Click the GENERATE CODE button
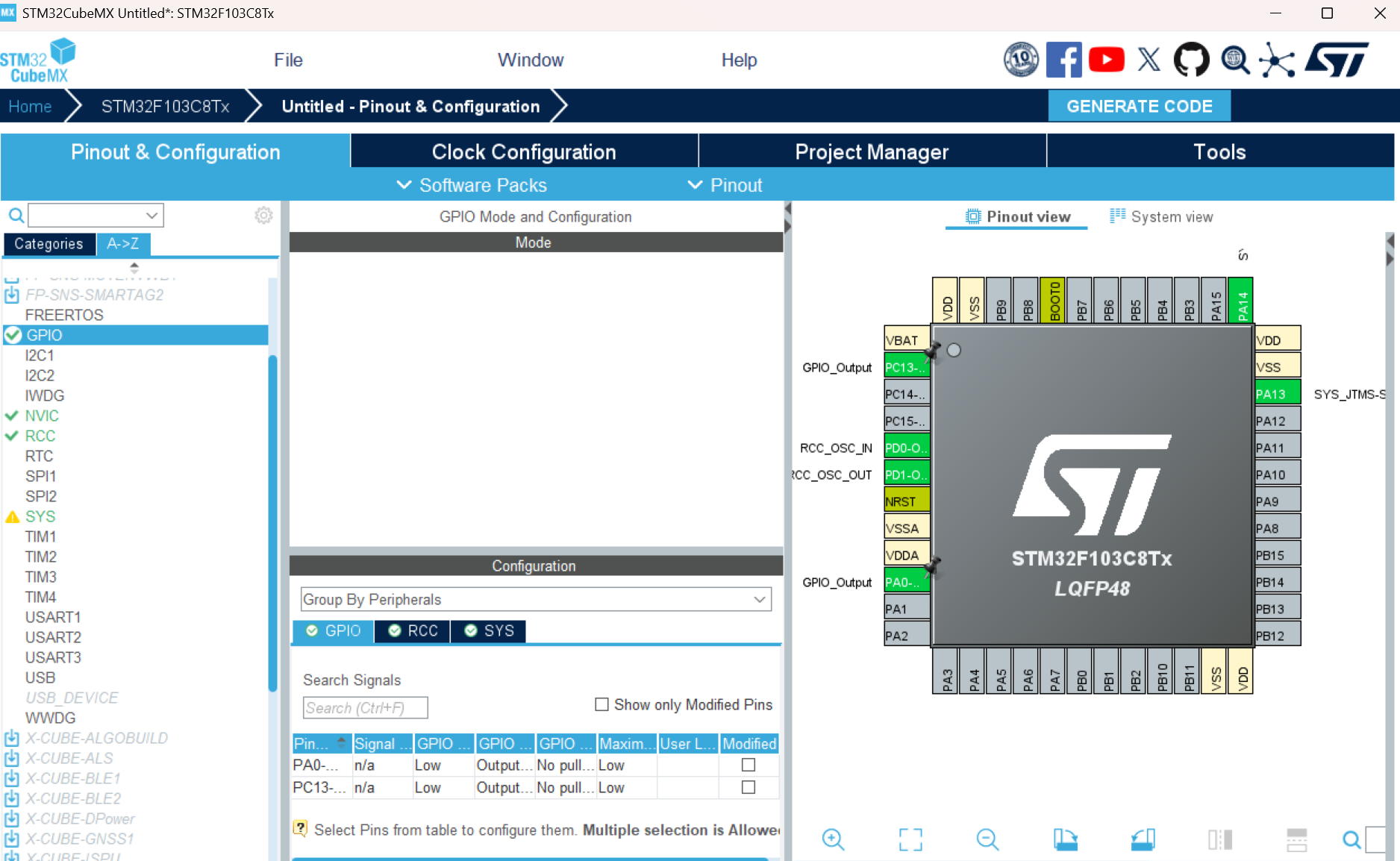 [x=1140, y=105]
